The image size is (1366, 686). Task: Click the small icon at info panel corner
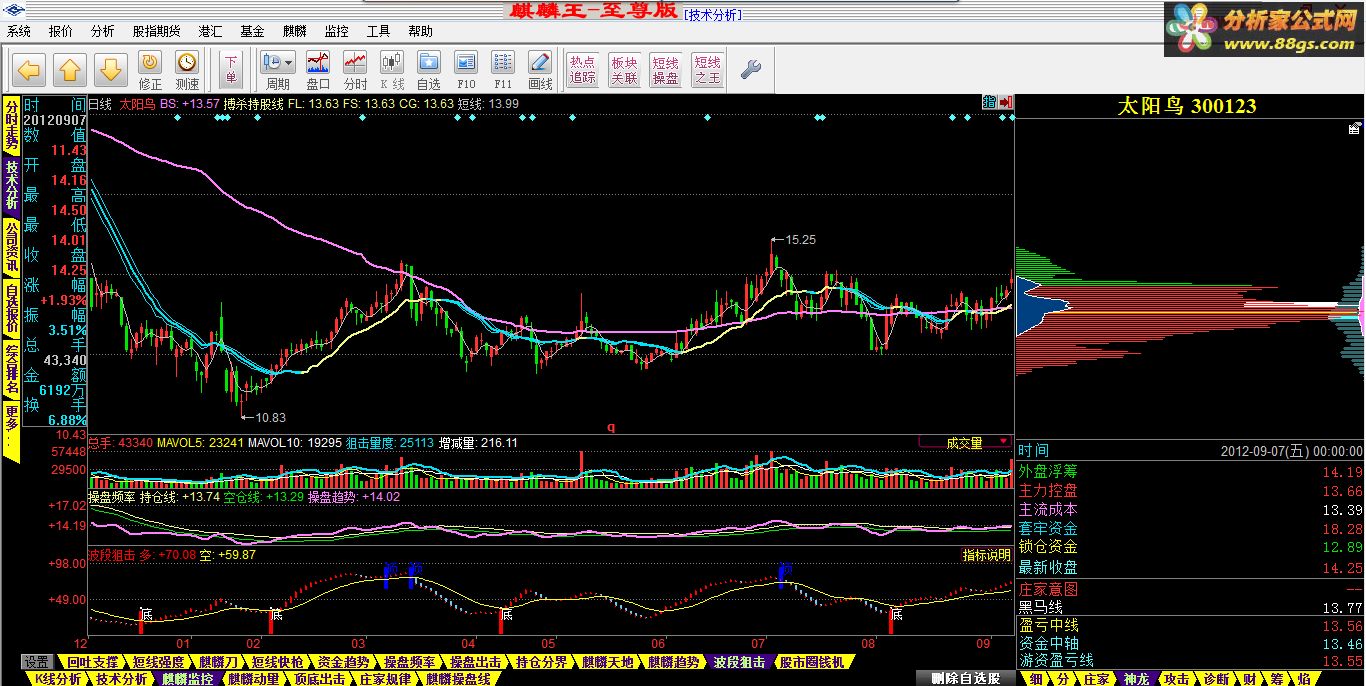[x=1355, y=128]
